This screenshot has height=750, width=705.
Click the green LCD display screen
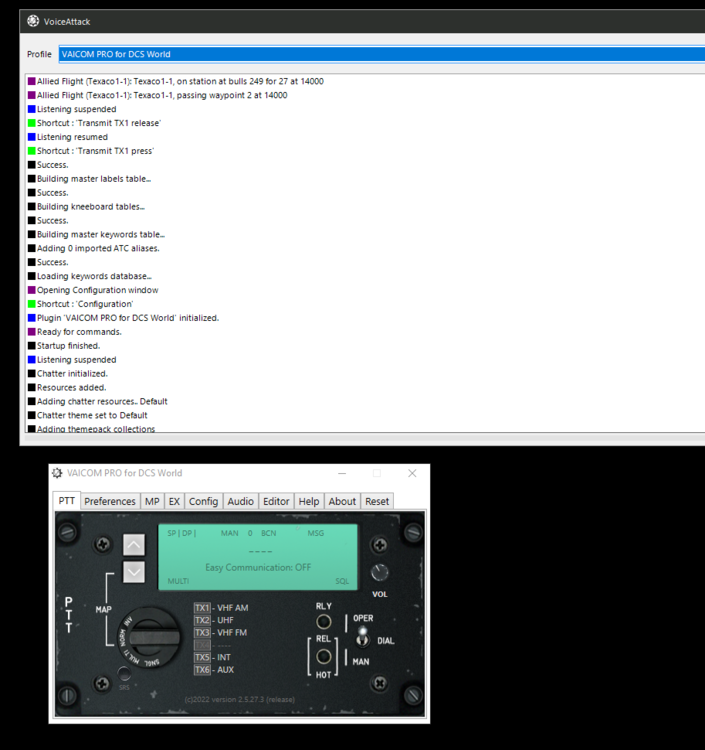[258, 557]
